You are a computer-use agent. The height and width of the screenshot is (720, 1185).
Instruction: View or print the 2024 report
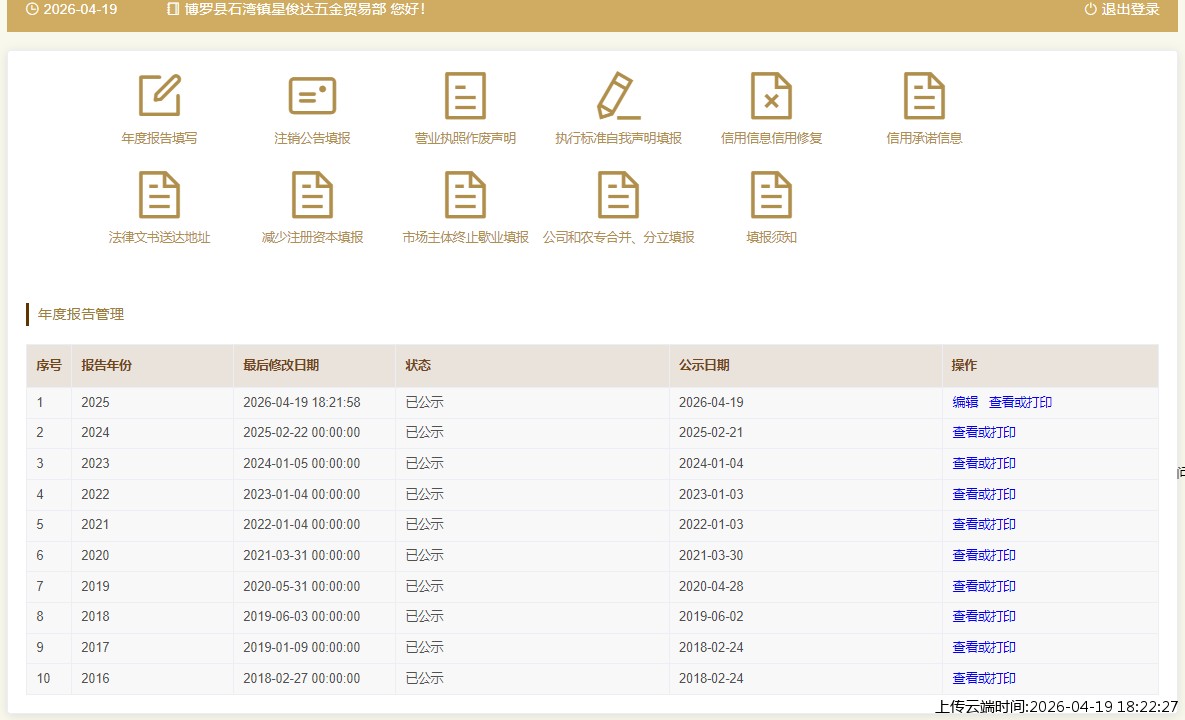tap(984, 433)
